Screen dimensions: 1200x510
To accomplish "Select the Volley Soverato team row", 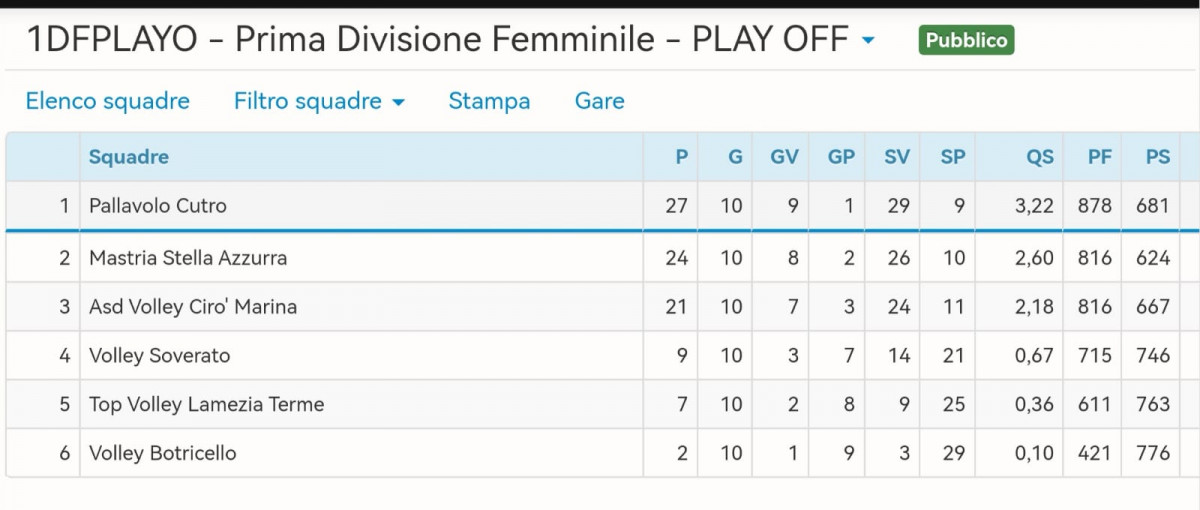I will click(160, 356).
